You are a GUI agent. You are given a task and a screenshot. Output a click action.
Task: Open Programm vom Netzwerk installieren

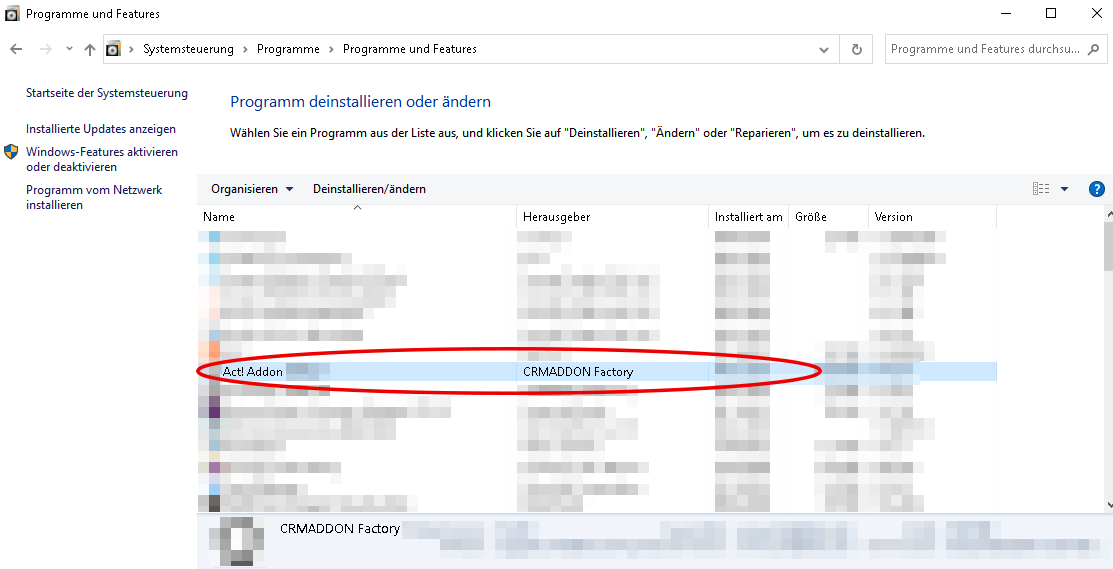(94, 197)
